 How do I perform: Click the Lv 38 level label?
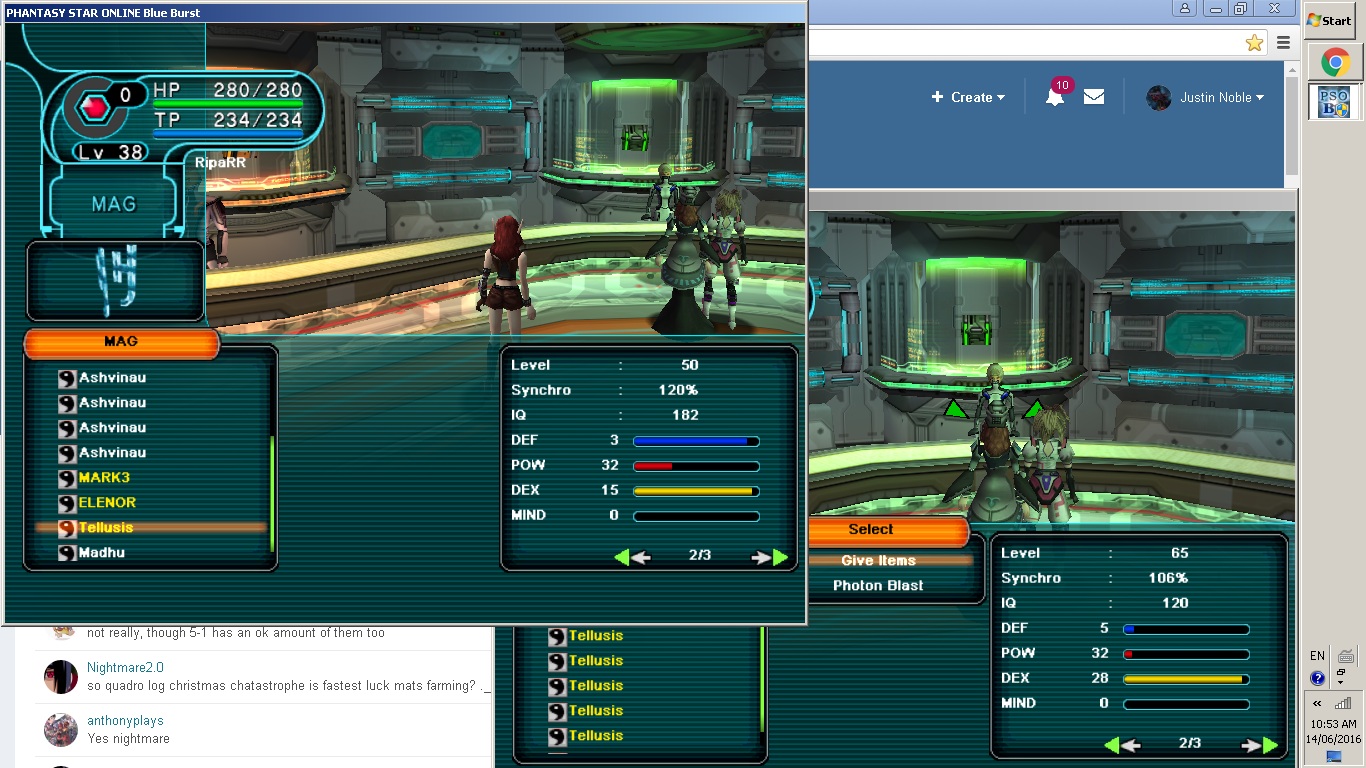coord(110,152)
